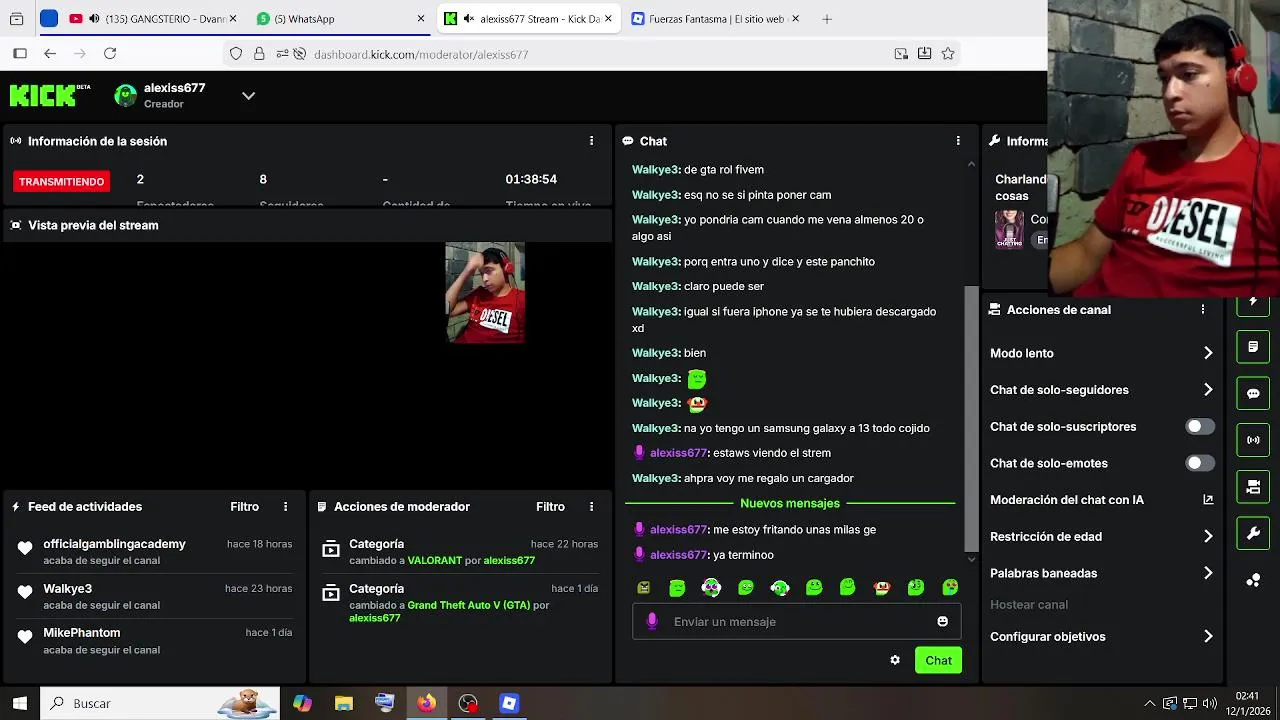Open the chat bubble sidebar icon
This screenshot has height=720, width=1280.
coord(1253,393)
